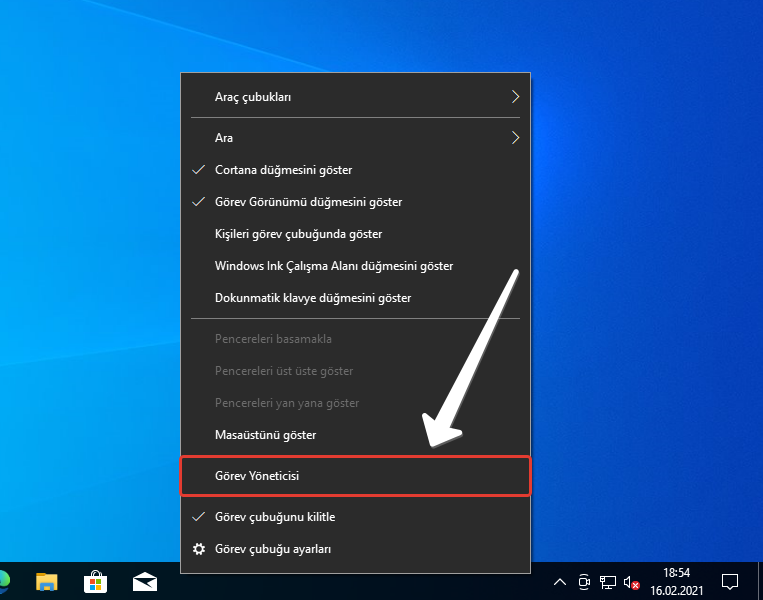Select Masaüstünü göster

(265, 435)
